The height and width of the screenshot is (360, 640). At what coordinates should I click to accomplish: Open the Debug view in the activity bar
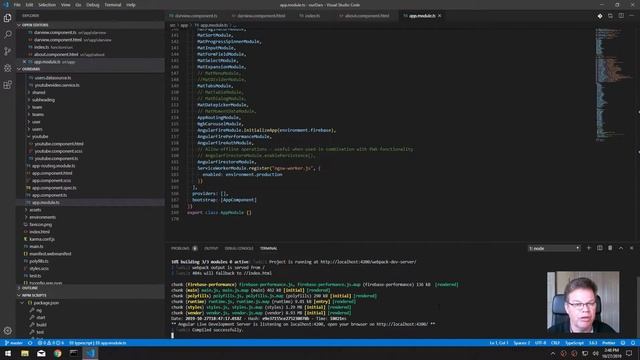pos(8,68)
